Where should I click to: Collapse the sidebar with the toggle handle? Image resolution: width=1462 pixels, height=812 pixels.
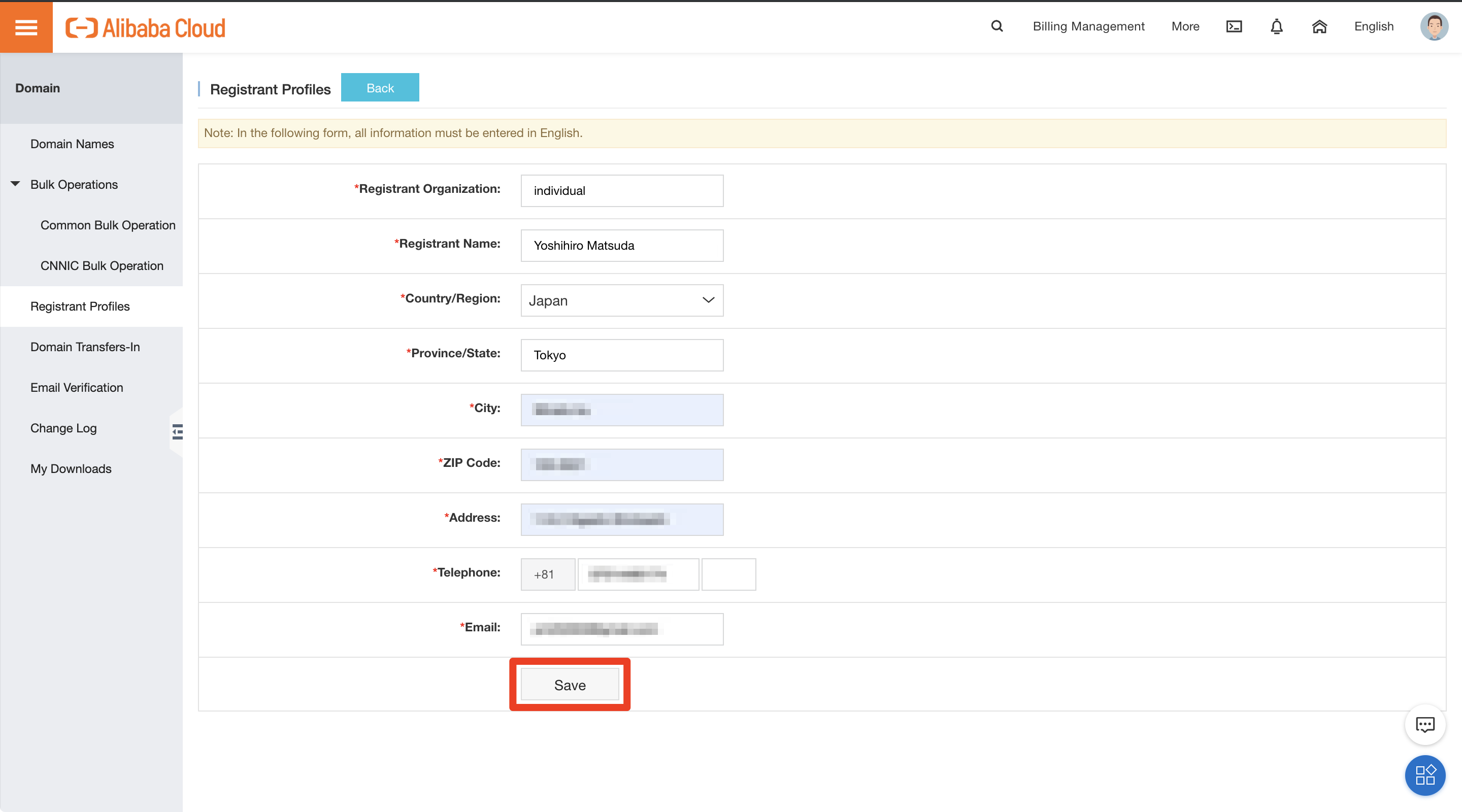177,432
